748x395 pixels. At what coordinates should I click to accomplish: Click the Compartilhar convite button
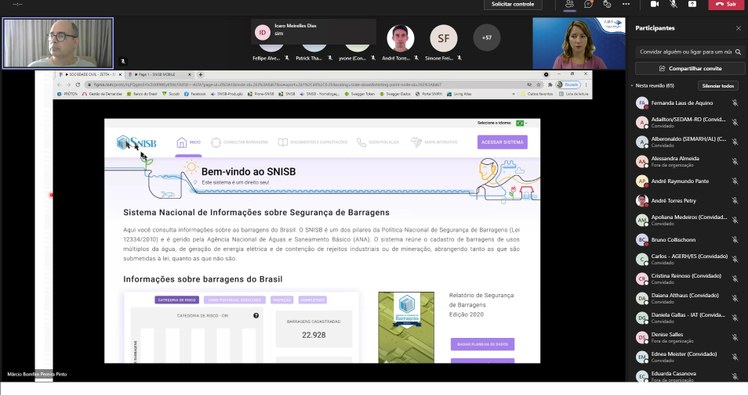pyautogui.click(x=690, y=69)
